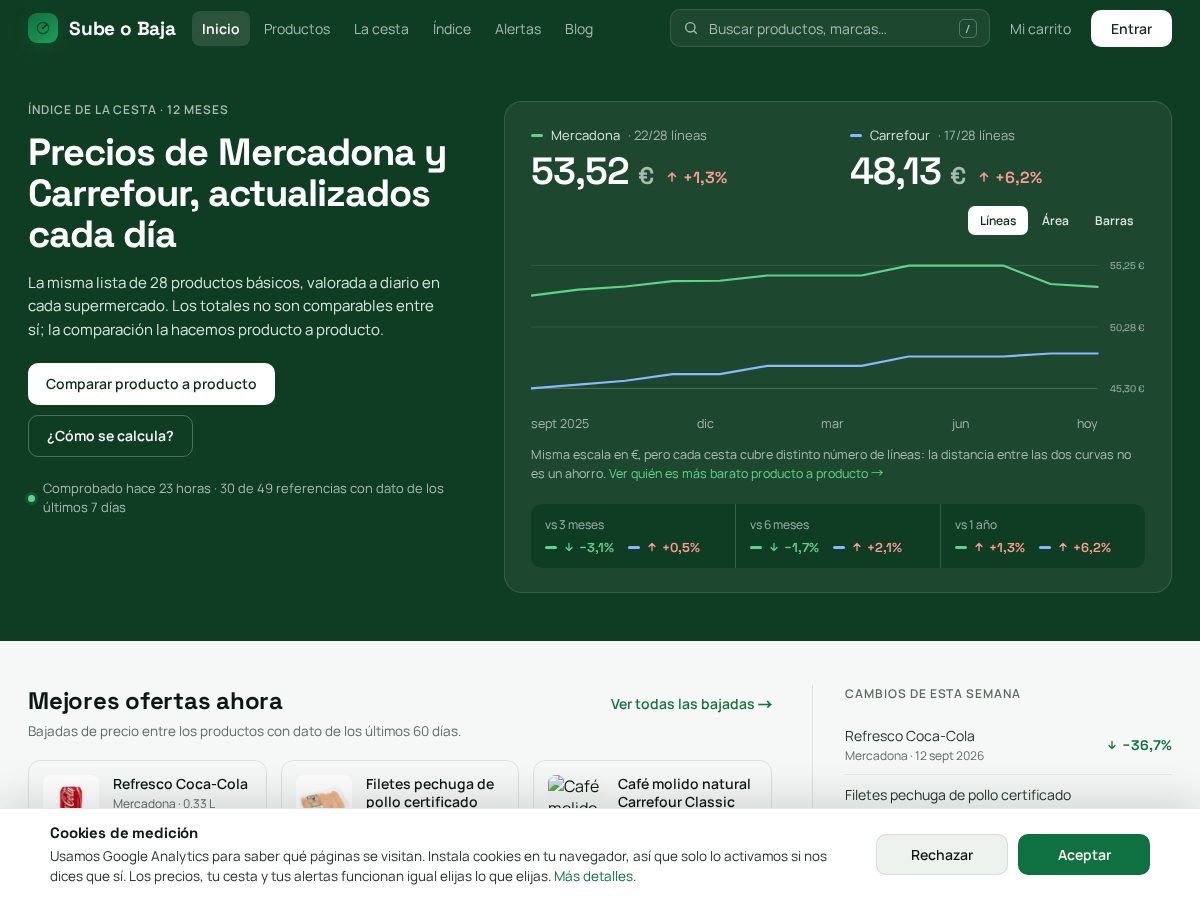Select the Líneas chart view
Screen dimensions: 1200x900
click(998, 220)
